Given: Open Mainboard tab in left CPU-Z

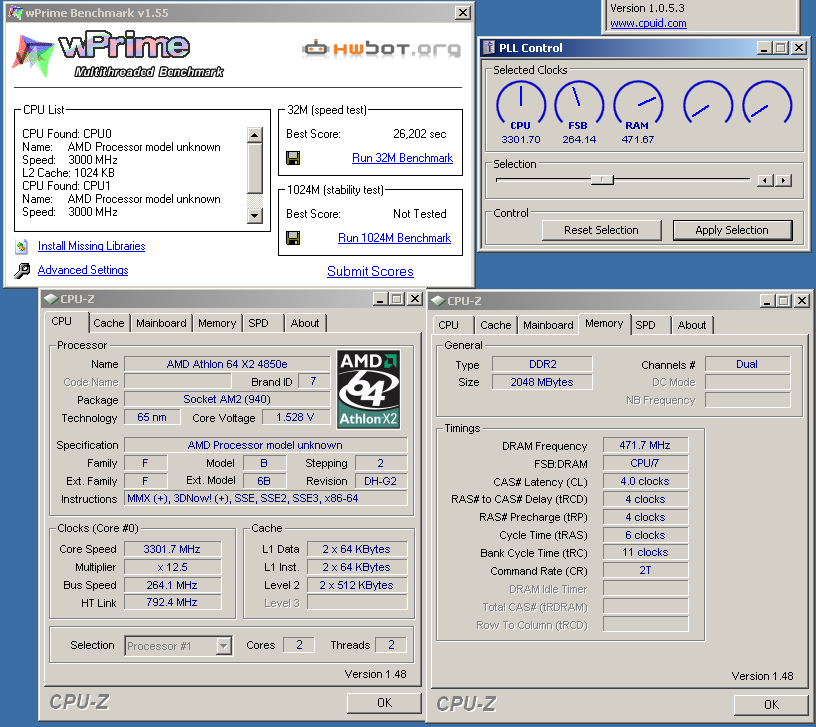Looking at the screenshot, I should [161, 323].
